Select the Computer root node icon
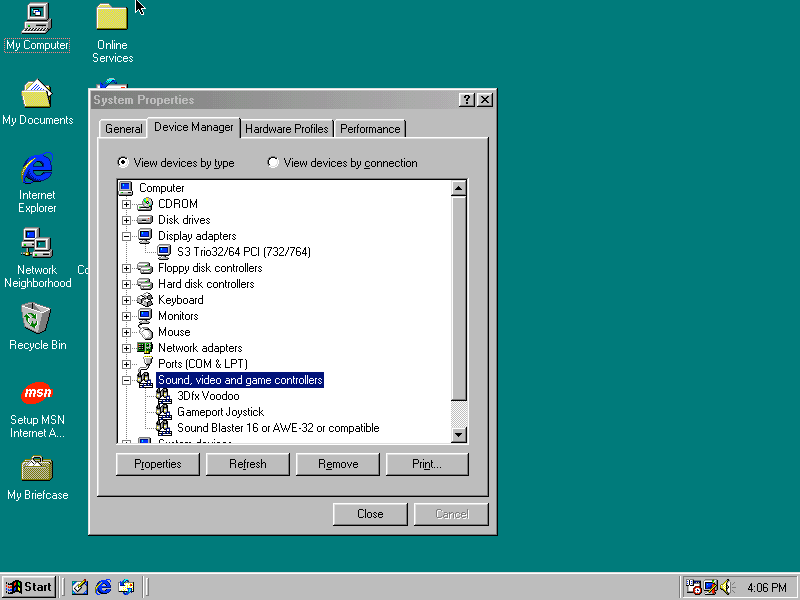Image resolution: width=800 pixels, height=600 pixels. [126, 188]
